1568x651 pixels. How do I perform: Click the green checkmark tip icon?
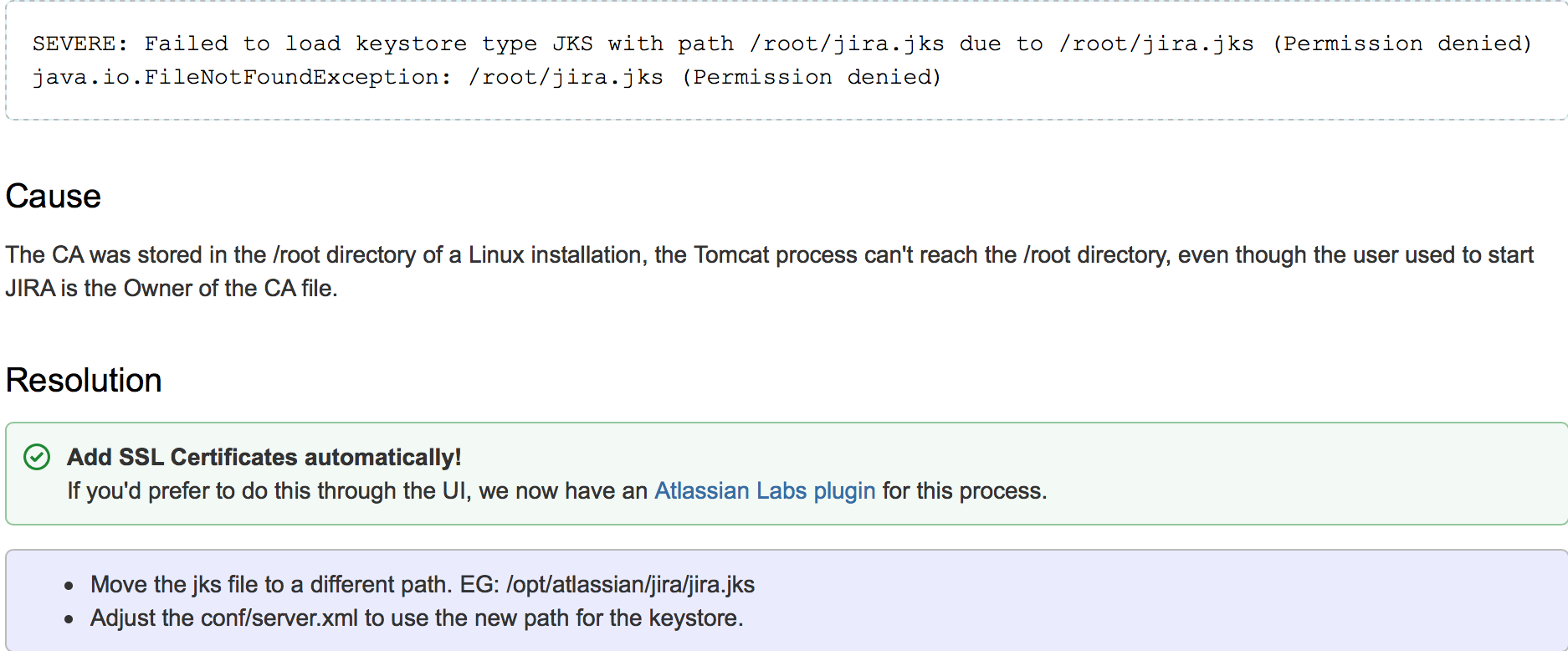coord(37,457)
